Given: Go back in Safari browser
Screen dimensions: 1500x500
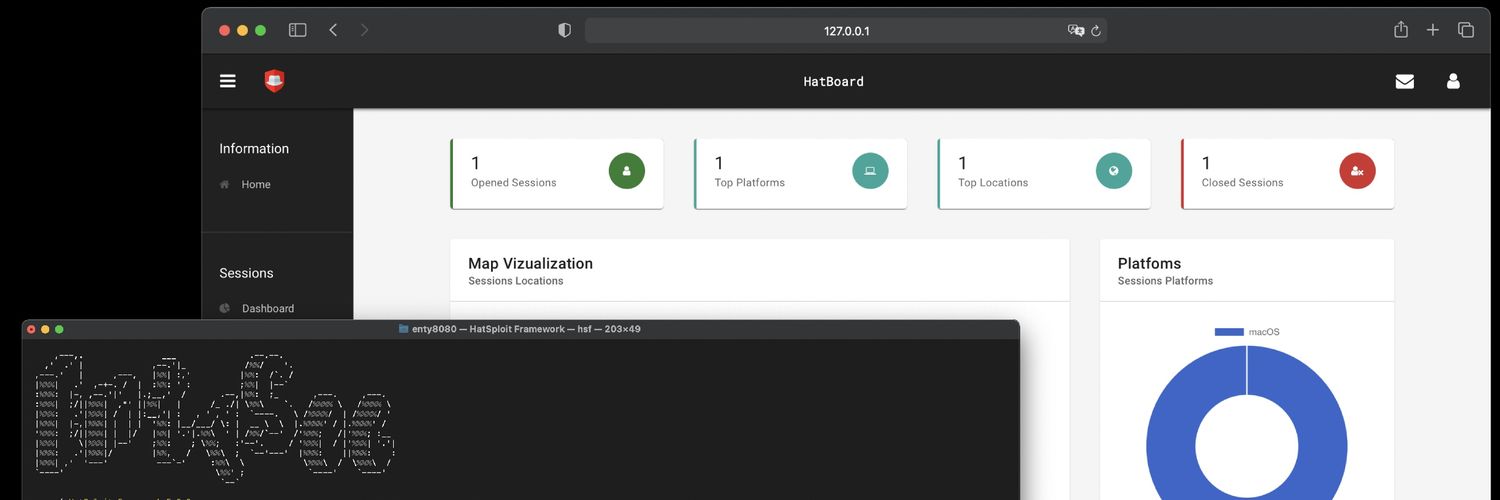Looking at the screenshot, I should click(333, 30).
